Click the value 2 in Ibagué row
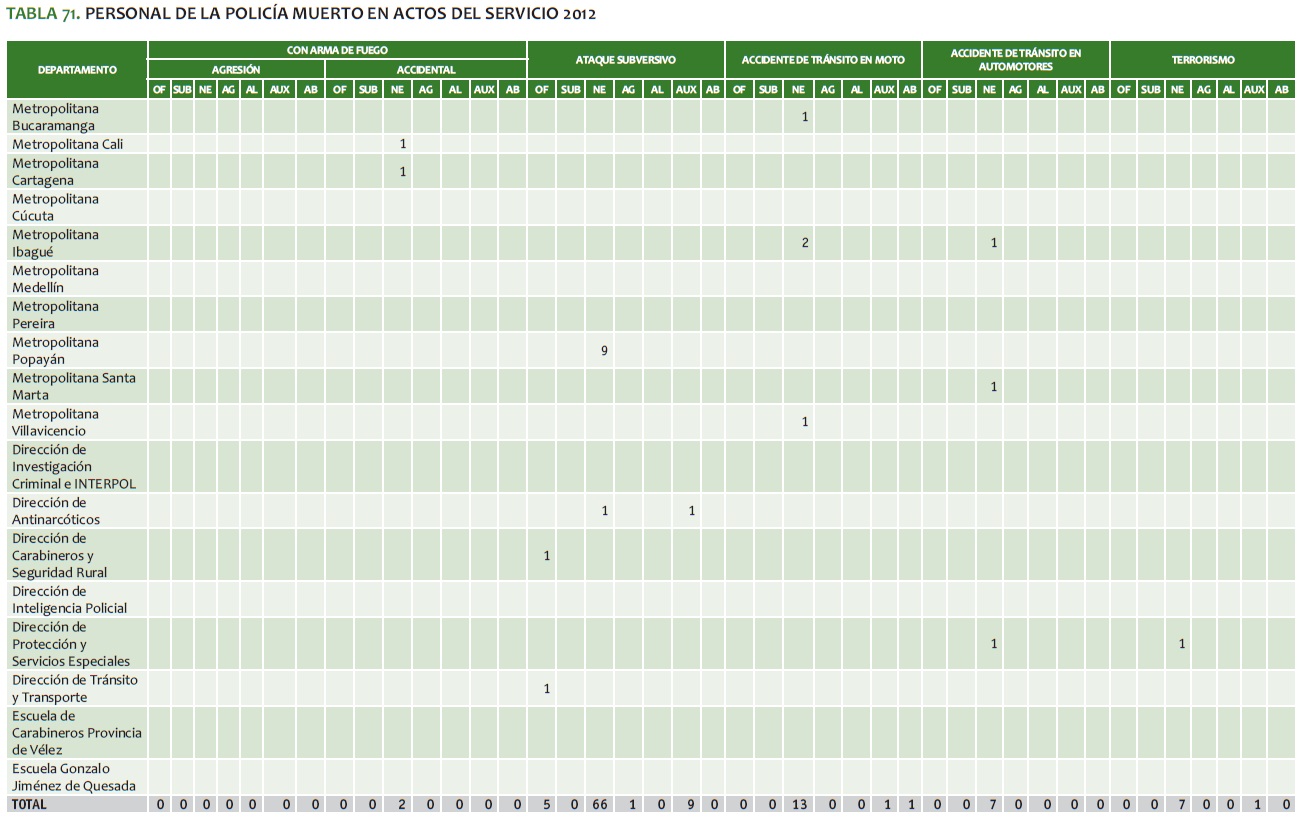Screen dimensions: 1303x819 pyautogui.click(x=804, y=243)
